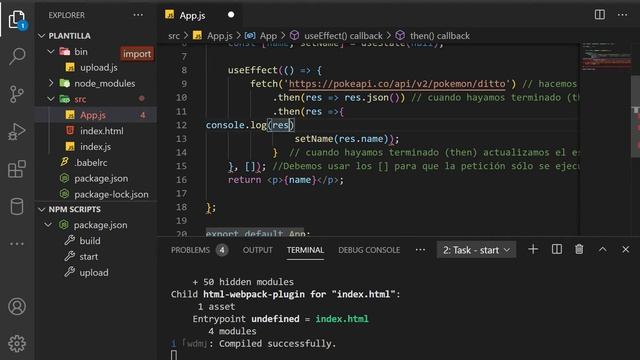Open package-lock.json file

click(x=111, y=194)
